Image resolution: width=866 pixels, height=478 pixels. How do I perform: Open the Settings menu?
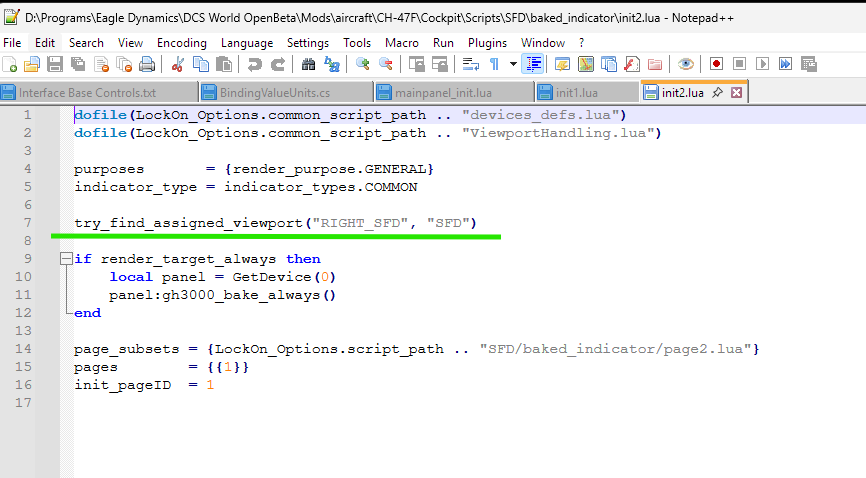tap(308, 43)
